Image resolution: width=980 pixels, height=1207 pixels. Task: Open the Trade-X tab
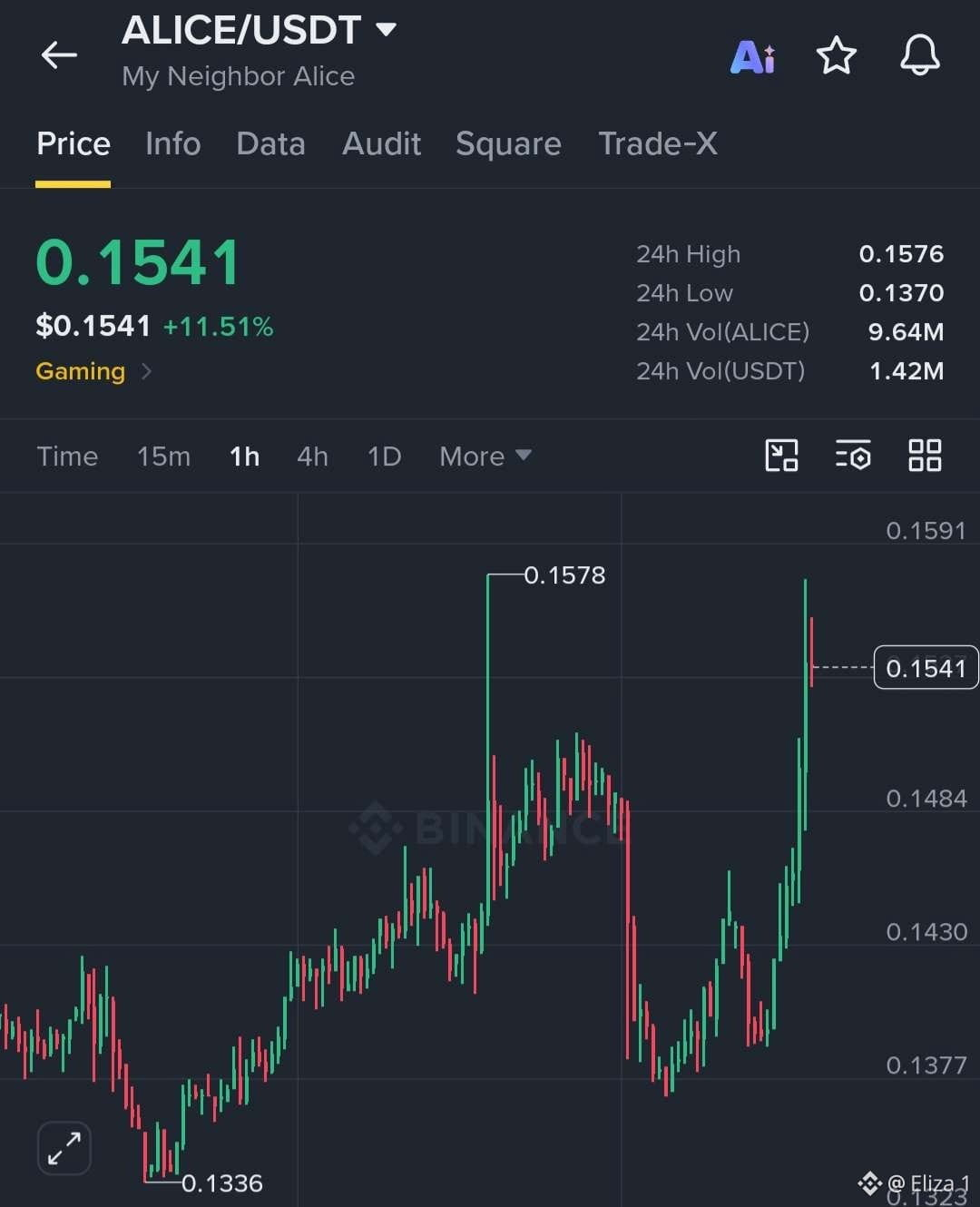[x=658, y=143]
